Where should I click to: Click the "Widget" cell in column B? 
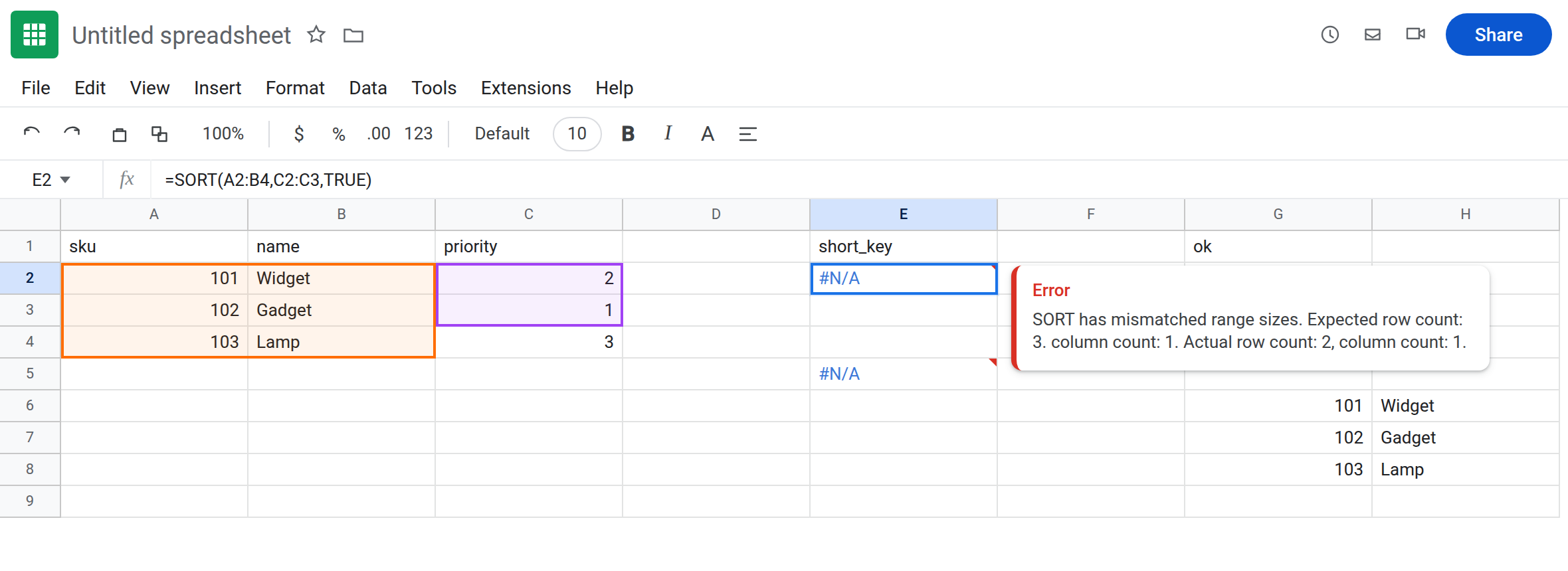click(x=342, y=278)
